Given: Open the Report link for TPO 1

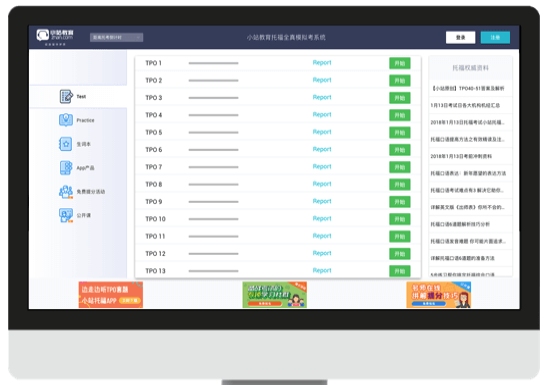Looking at the screenshot, I should coord(322,63).
